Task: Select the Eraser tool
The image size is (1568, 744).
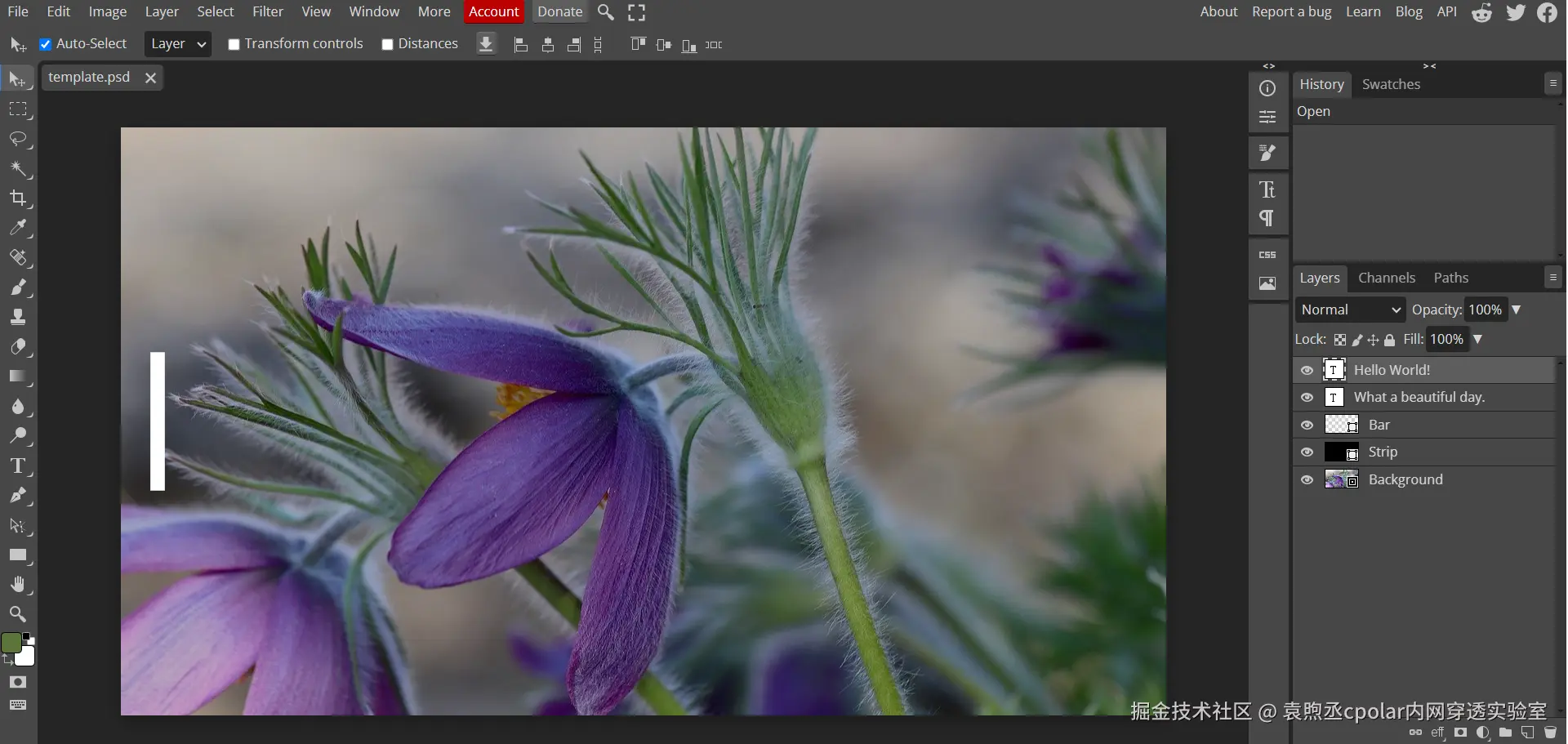Action: click(x=18, y=347)
